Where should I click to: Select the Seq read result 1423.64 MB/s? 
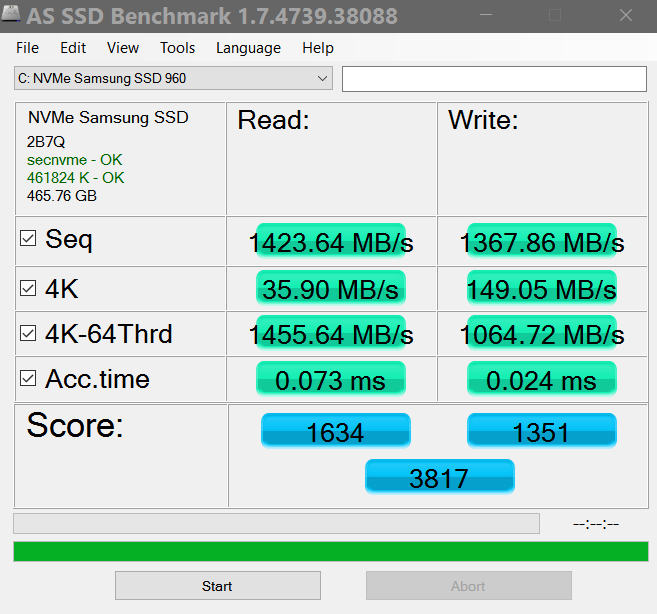331,242
